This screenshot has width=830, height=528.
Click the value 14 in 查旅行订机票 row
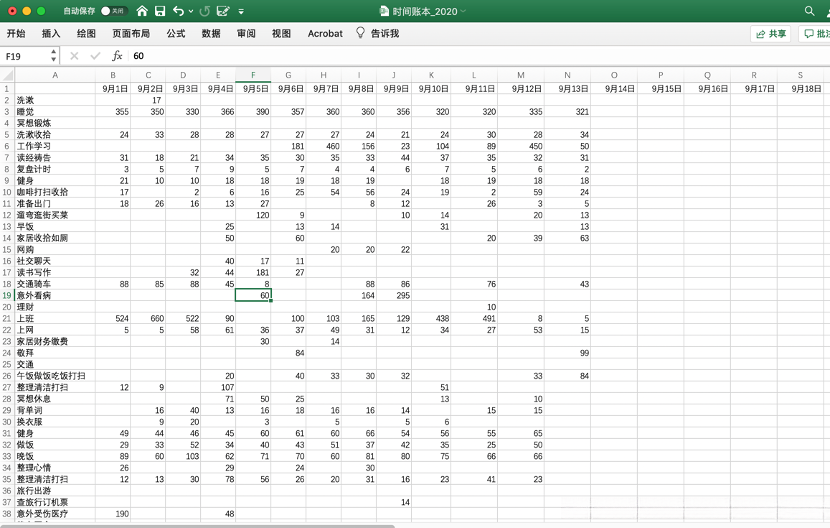(405, 502)
